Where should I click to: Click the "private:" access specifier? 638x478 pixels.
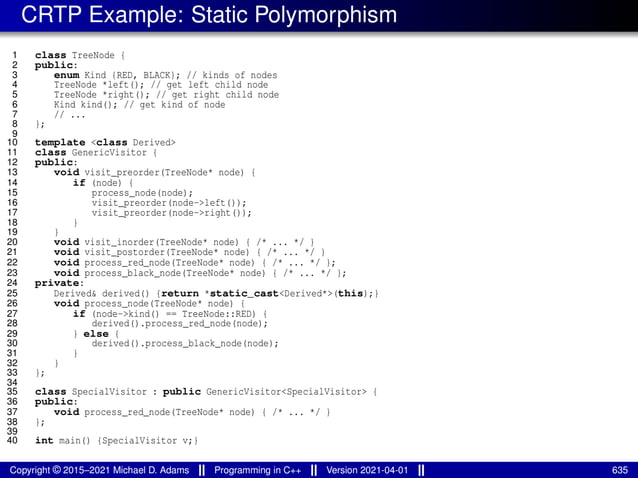[59, 283]
